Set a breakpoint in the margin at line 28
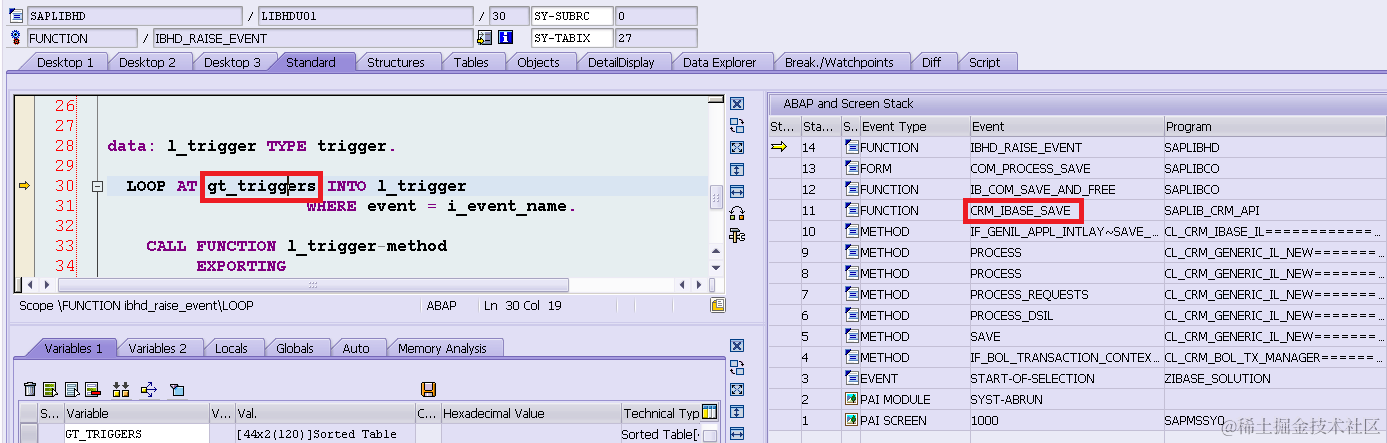Image resolution: width=1387 pixels, height=443 pixels. point(25,146)
